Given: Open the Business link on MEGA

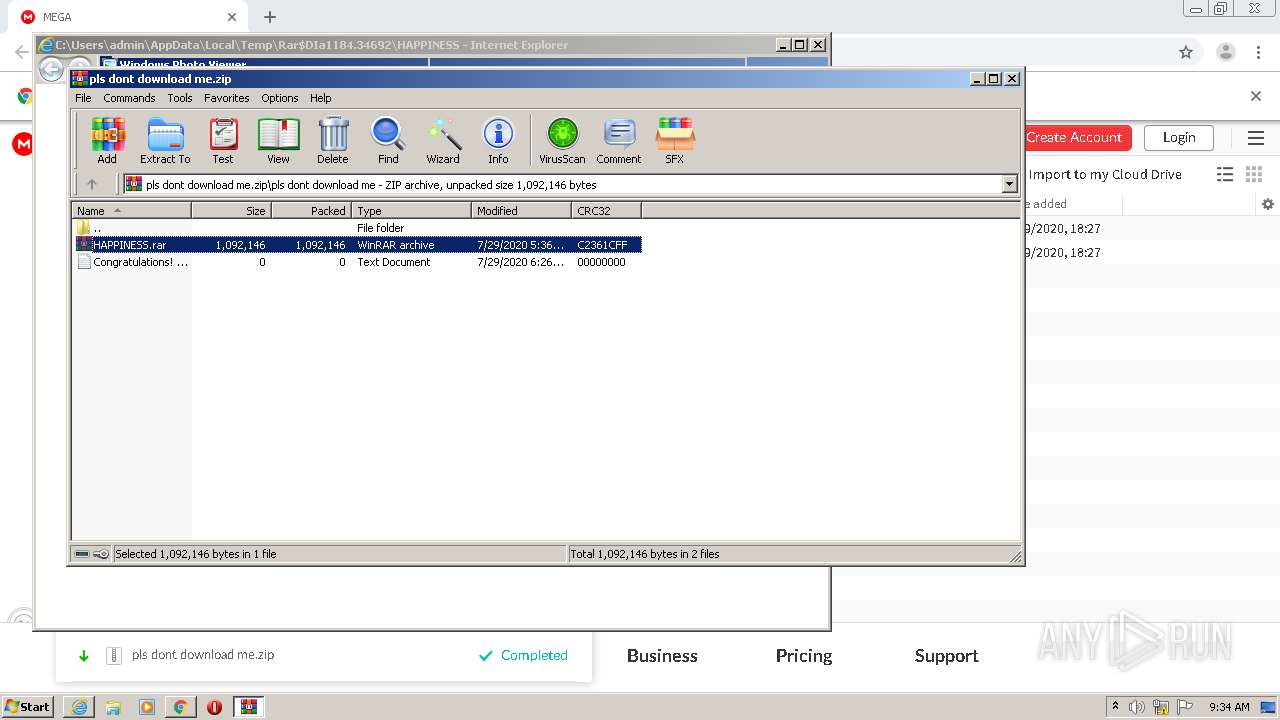Looking at the screenshot, I should click(x=662, y=656).
